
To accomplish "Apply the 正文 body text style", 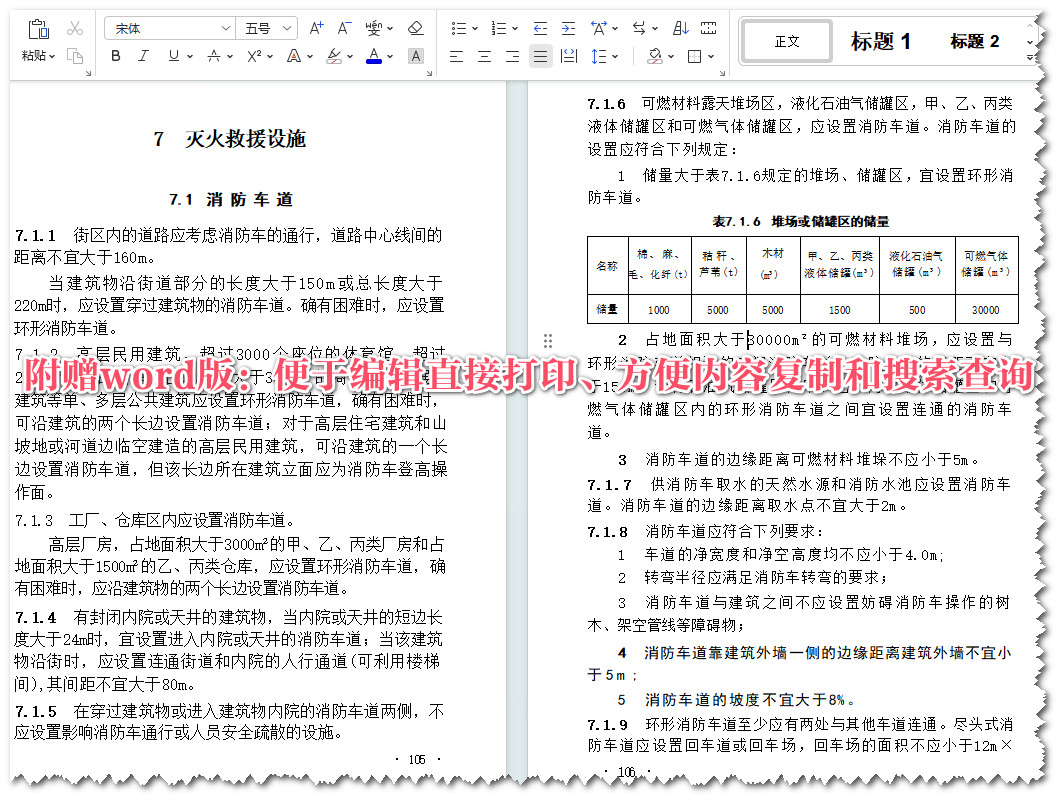I will [786, 41].
